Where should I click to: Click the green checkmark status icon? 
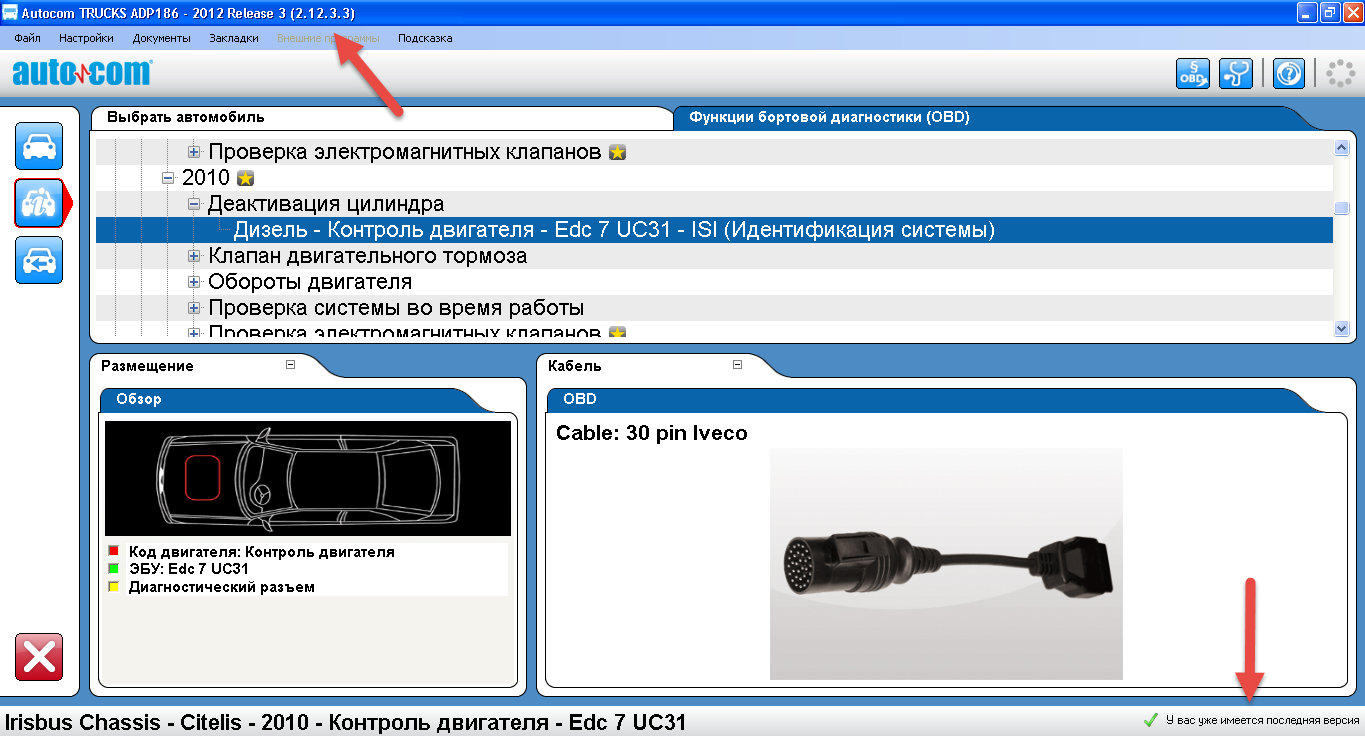[x=1151, y=720]
